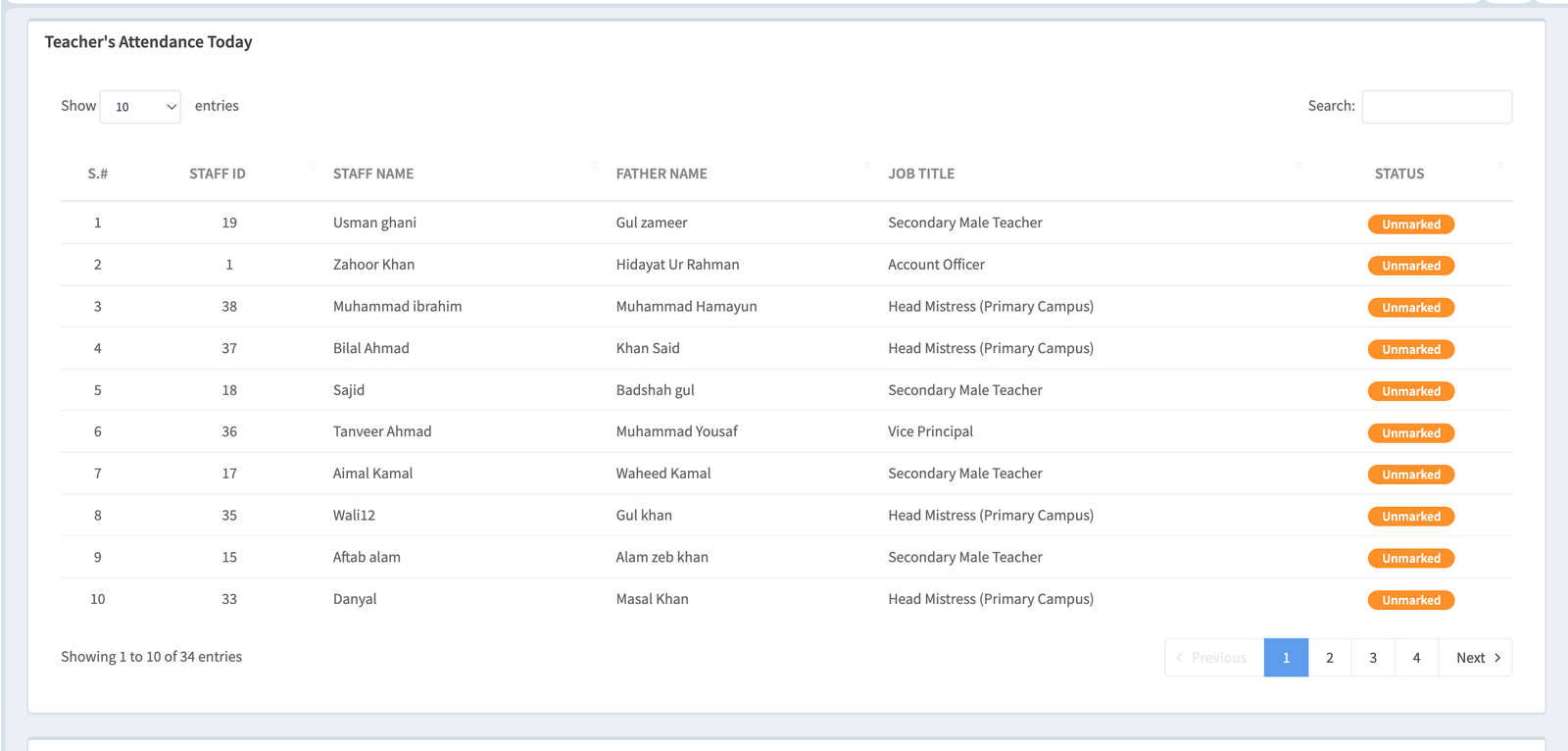Select staff name Wali12
This screenshot has height=751, width=1568.
354,515
